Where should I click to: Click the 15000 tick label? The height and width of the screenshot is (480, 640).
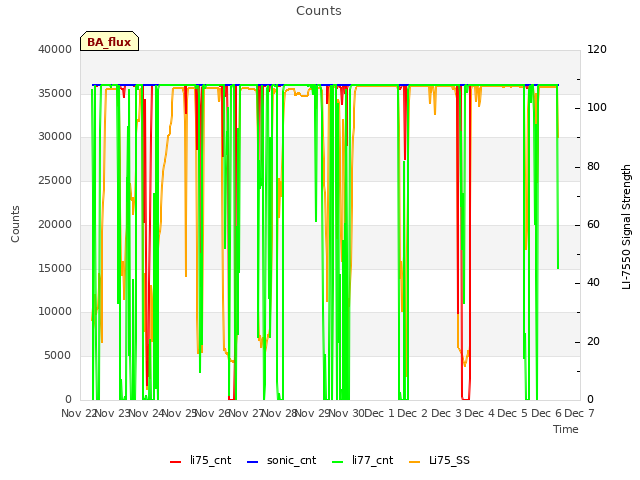pyautogui.click(x=55, y=269)
